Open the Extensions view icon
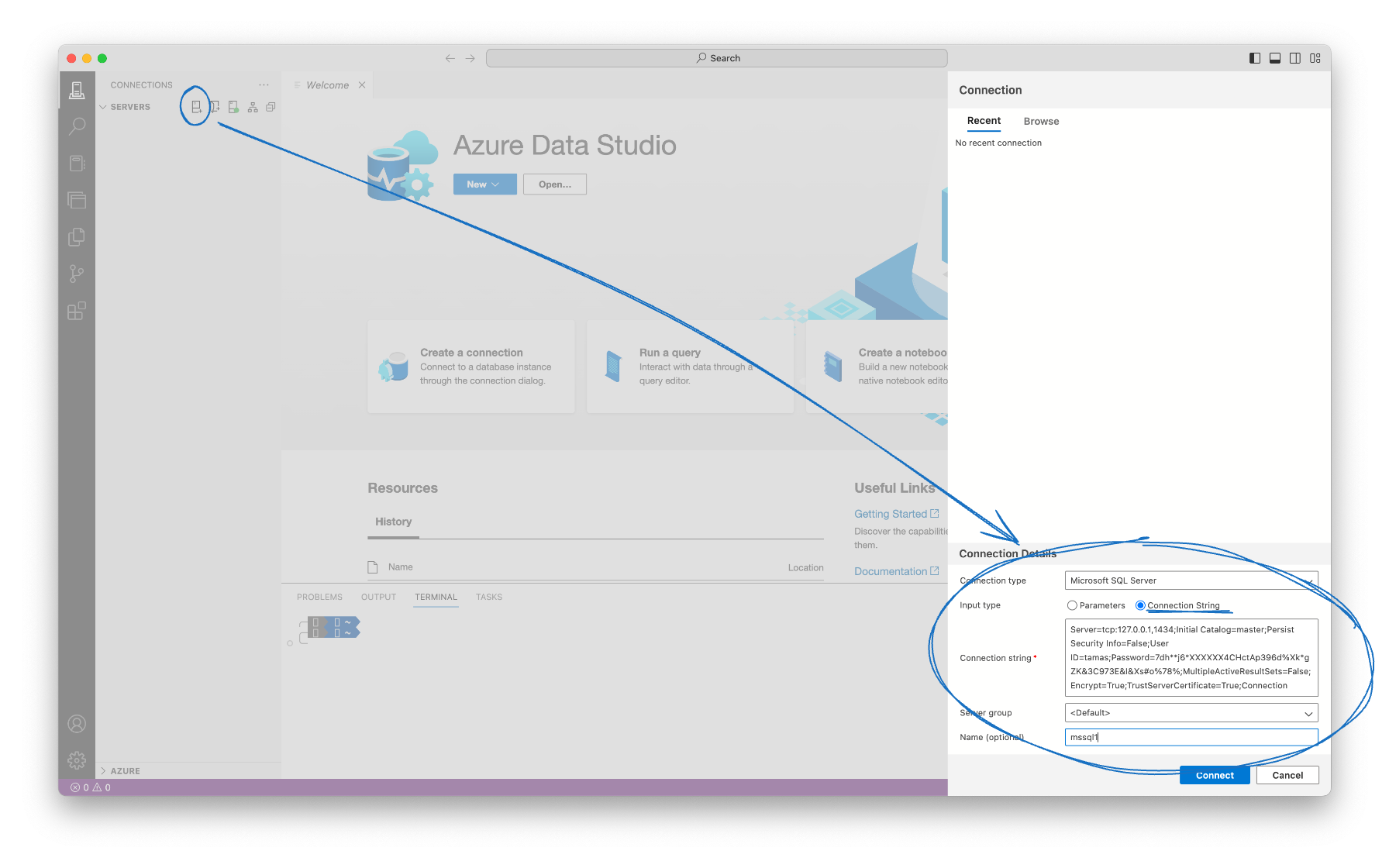Viewport: 1389px width, 868px height. pyautogui.click(x=77, y=311)
